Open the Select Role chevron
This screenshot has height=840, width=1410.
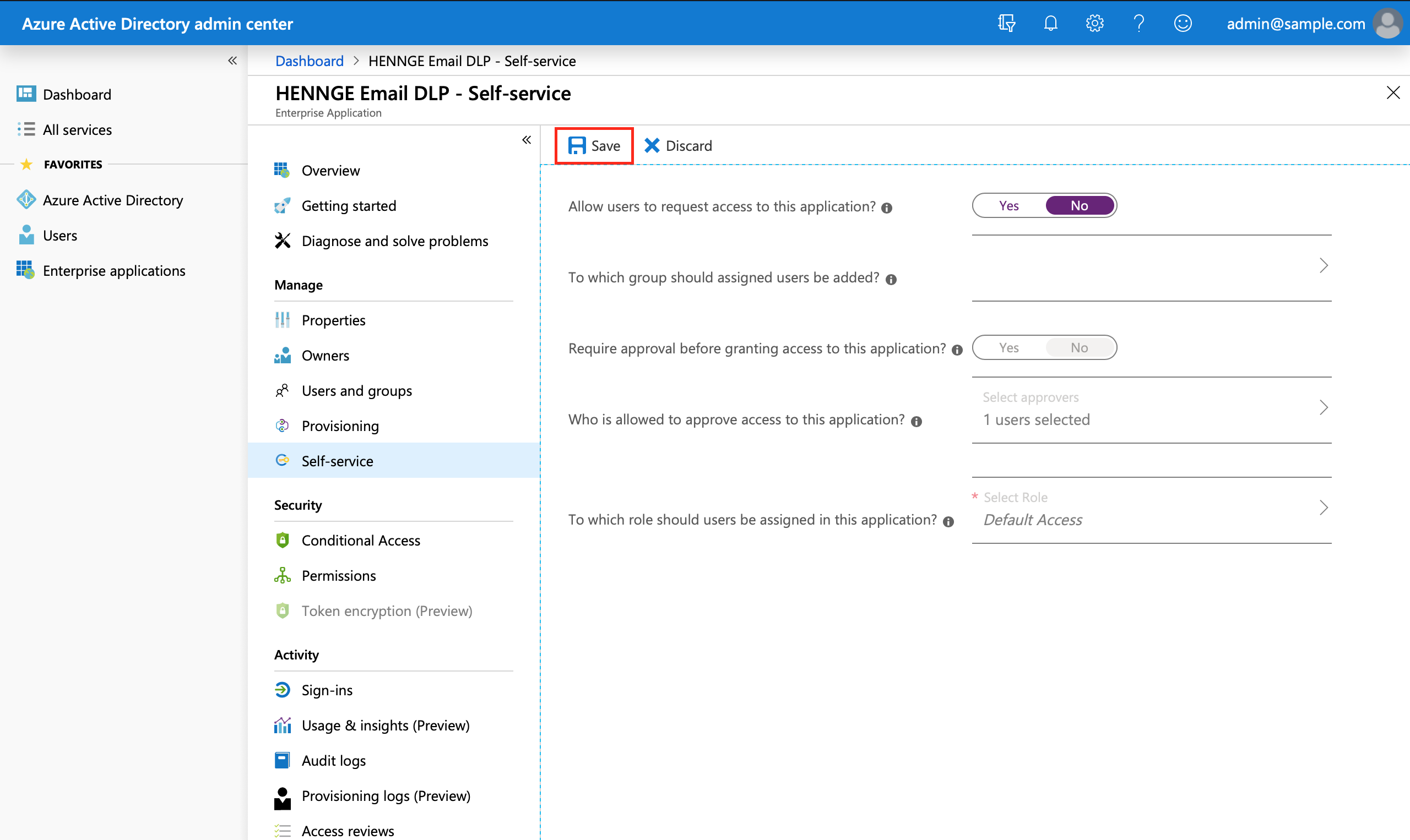click(1324, 508)
